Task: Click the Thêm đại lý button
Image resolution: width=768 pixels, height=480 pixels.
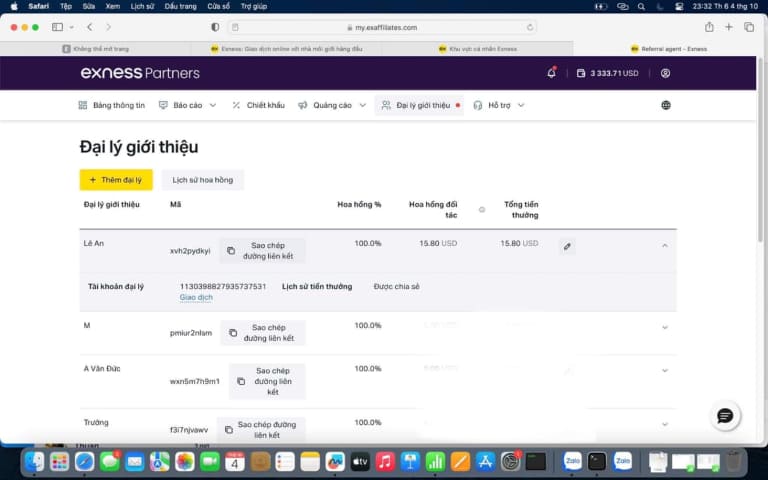Action: tap(116, 180)
